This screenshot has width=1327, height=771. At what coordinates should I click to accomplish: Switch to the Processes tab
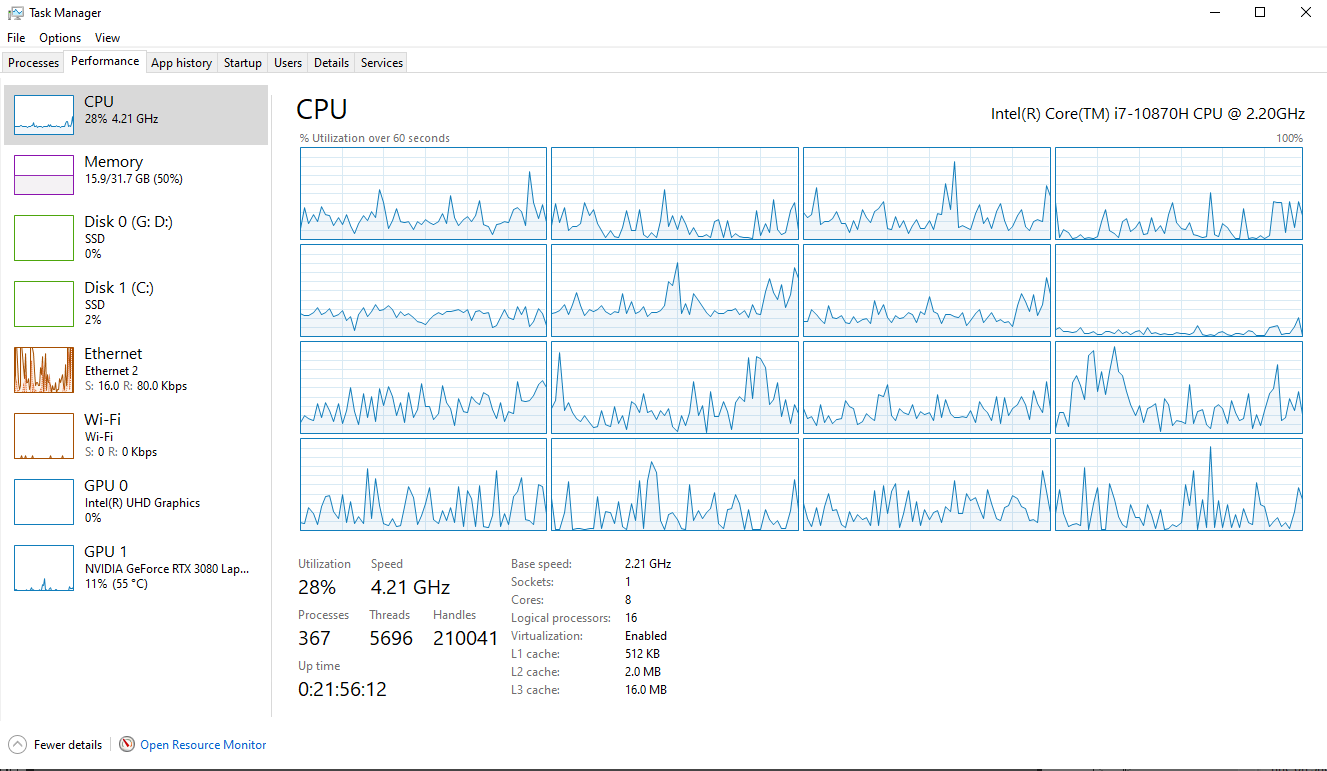click(33, 62)
